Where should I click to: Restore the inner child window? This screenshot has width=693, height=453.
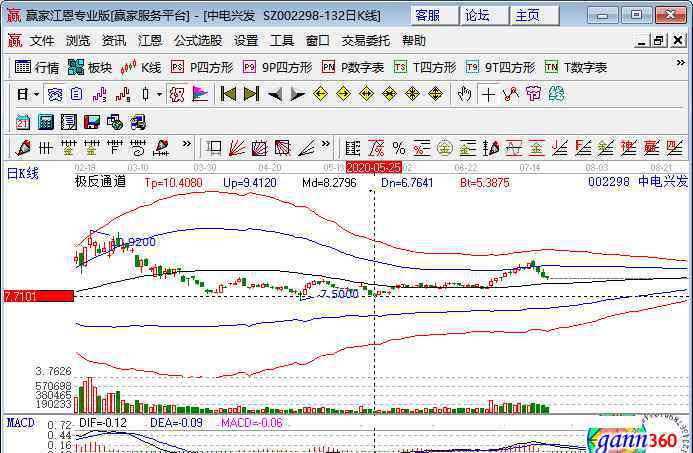[658, 41]
